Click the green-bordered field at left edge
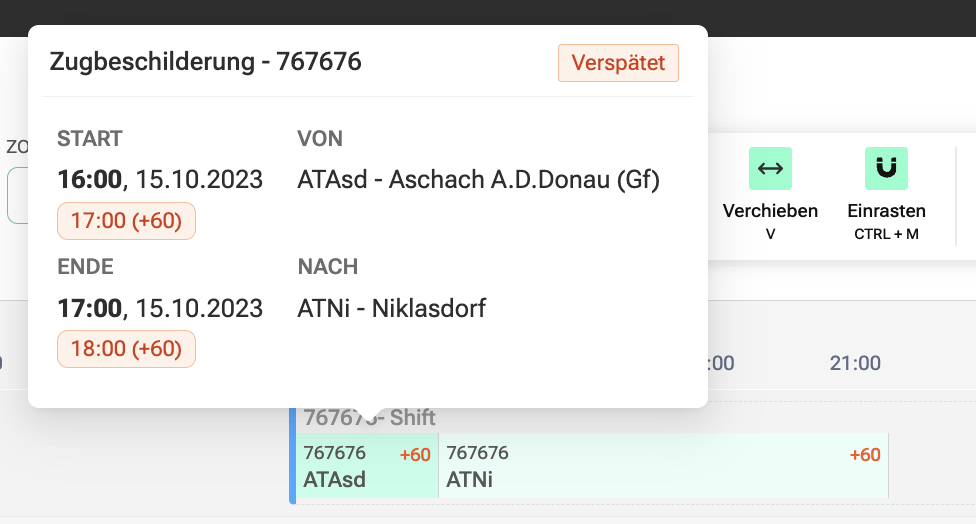976x524 pixels. (x=17, y=195)
